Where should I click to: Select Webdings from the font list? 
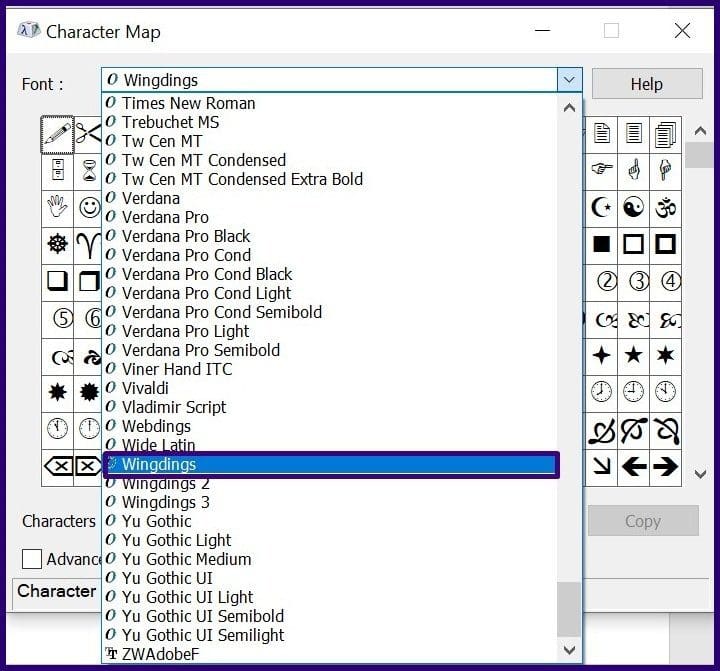click(x=330, y=426)
